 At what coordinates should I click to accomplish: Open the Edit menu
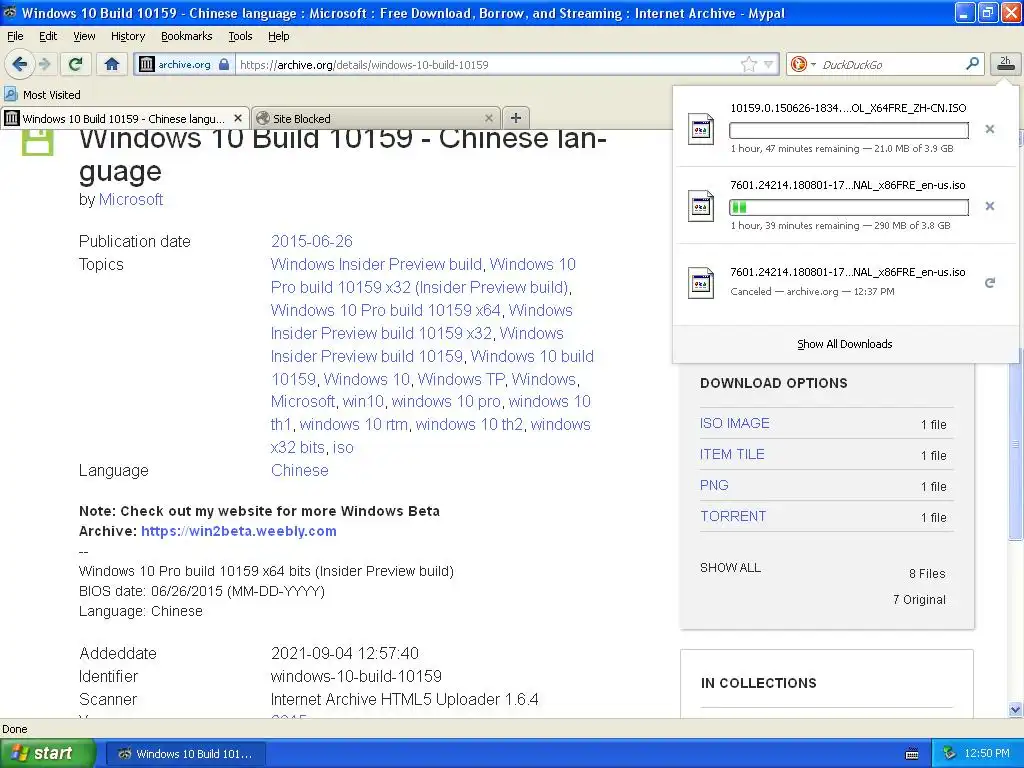pyautogui.click(x=48, y=36)
